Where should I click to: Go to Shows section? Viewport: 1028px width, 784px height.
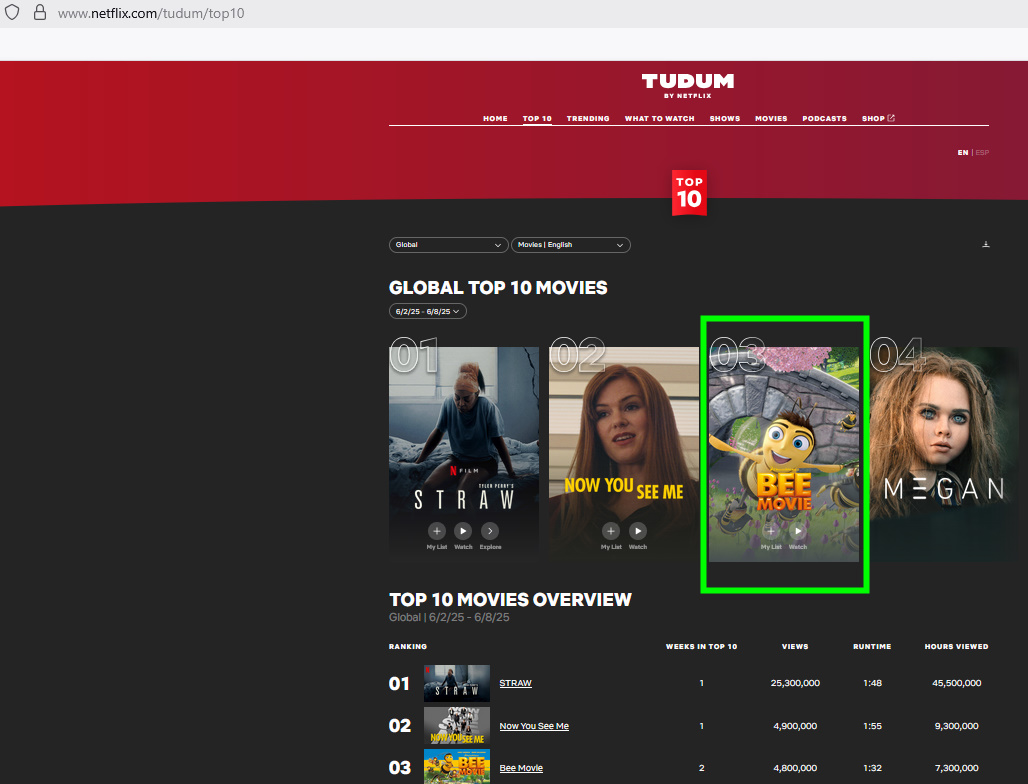(x=724, y=119)
